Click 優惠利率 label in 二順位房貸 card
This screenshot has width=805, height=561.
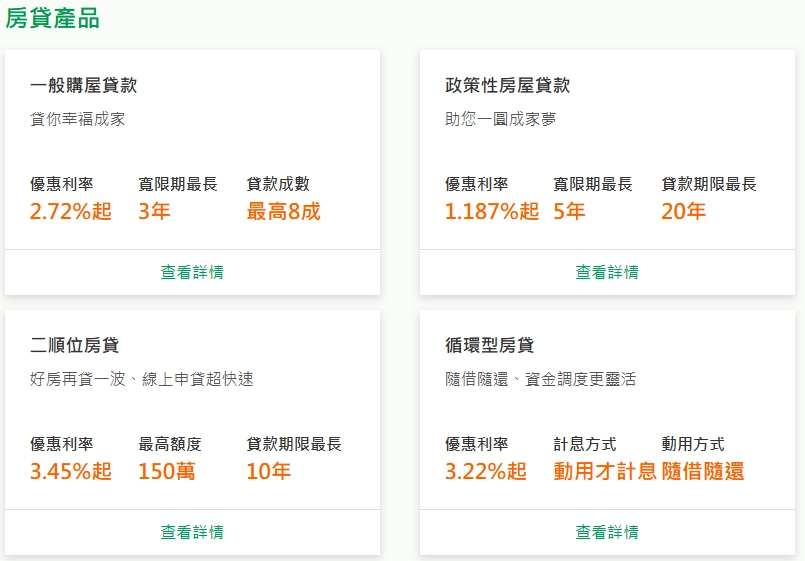click(62, 444)
